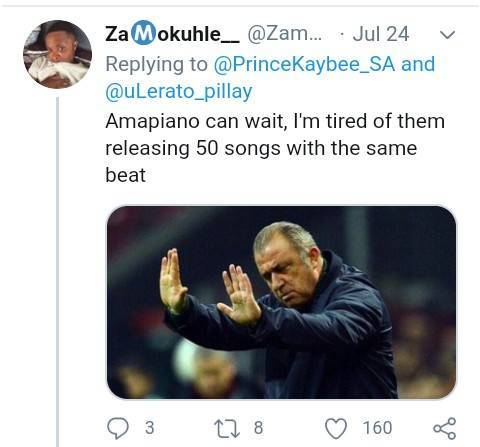The image size is (480, 447).
Task: Click the ZaMokuhle__ display name
Action: 172,33
